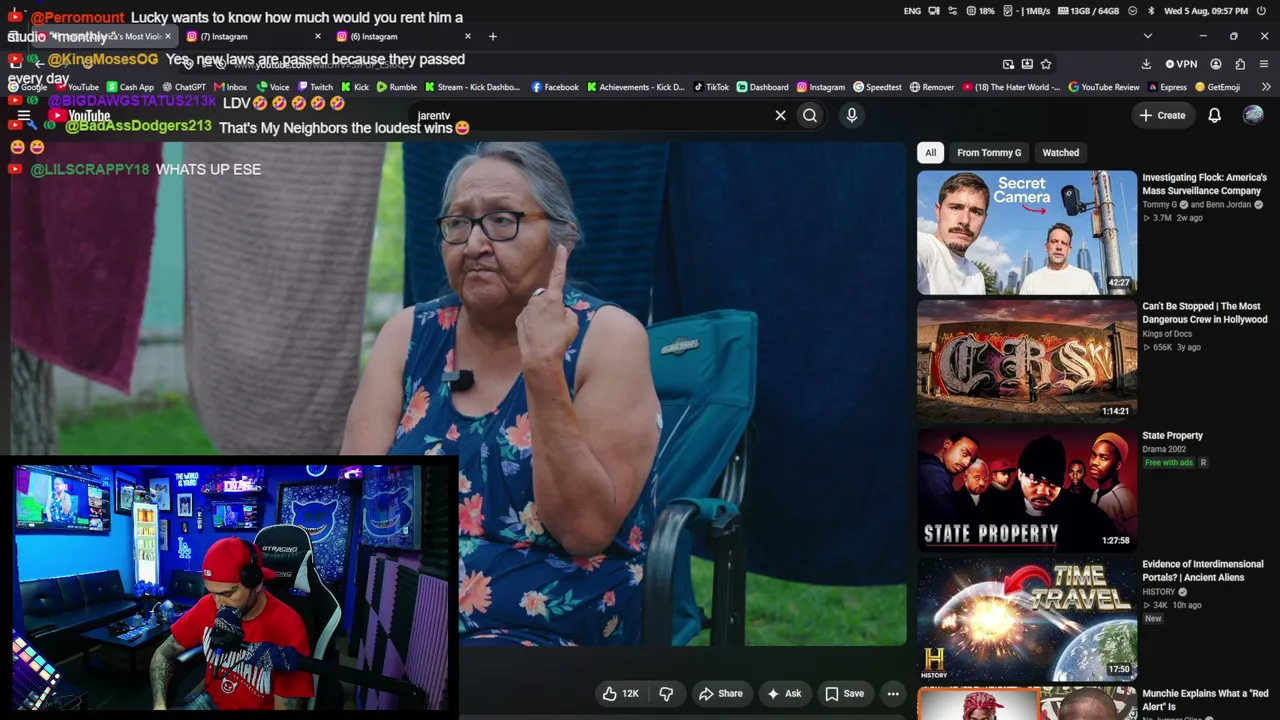
Task: Click Investigating Flock video title
Action: pyautogui.click(x=1204, y=184)
